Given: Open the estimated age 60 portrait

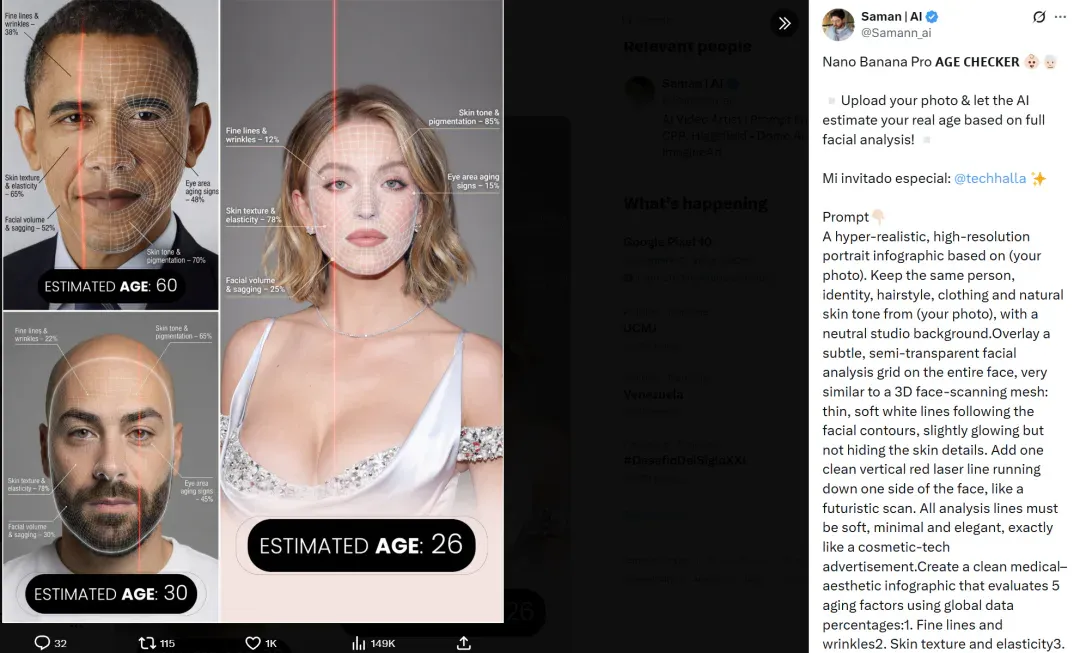Looking at the screenshot, I should [110, 154].
